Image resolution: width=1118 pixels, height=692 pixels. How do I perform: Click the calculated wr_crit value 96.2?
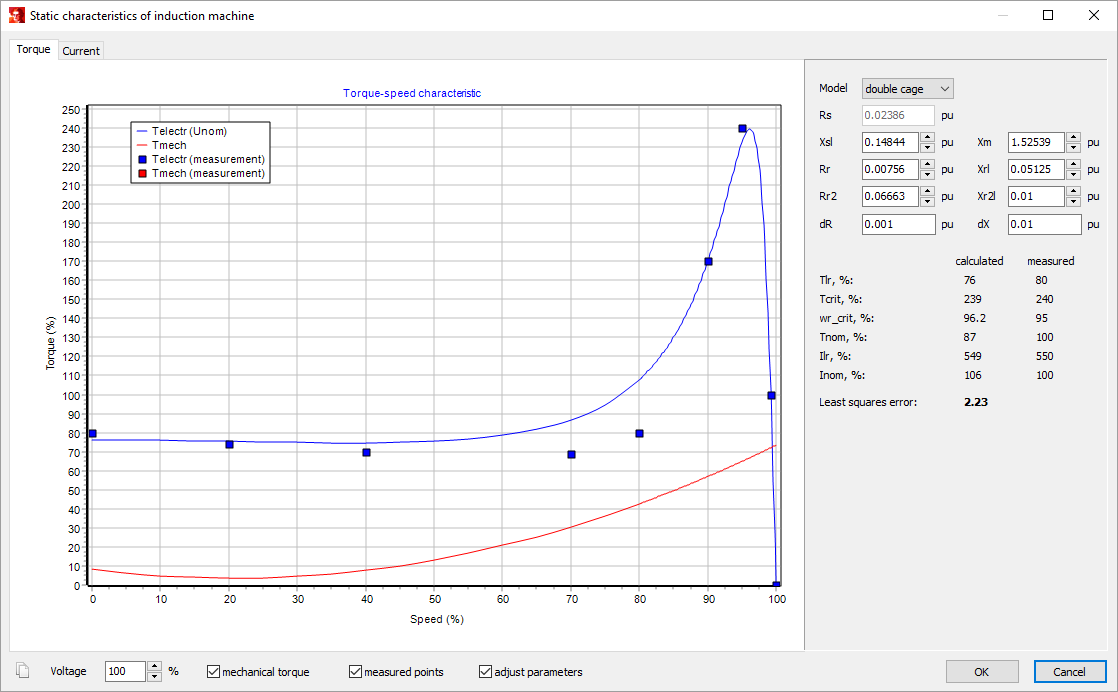click(x=975, y=318)
